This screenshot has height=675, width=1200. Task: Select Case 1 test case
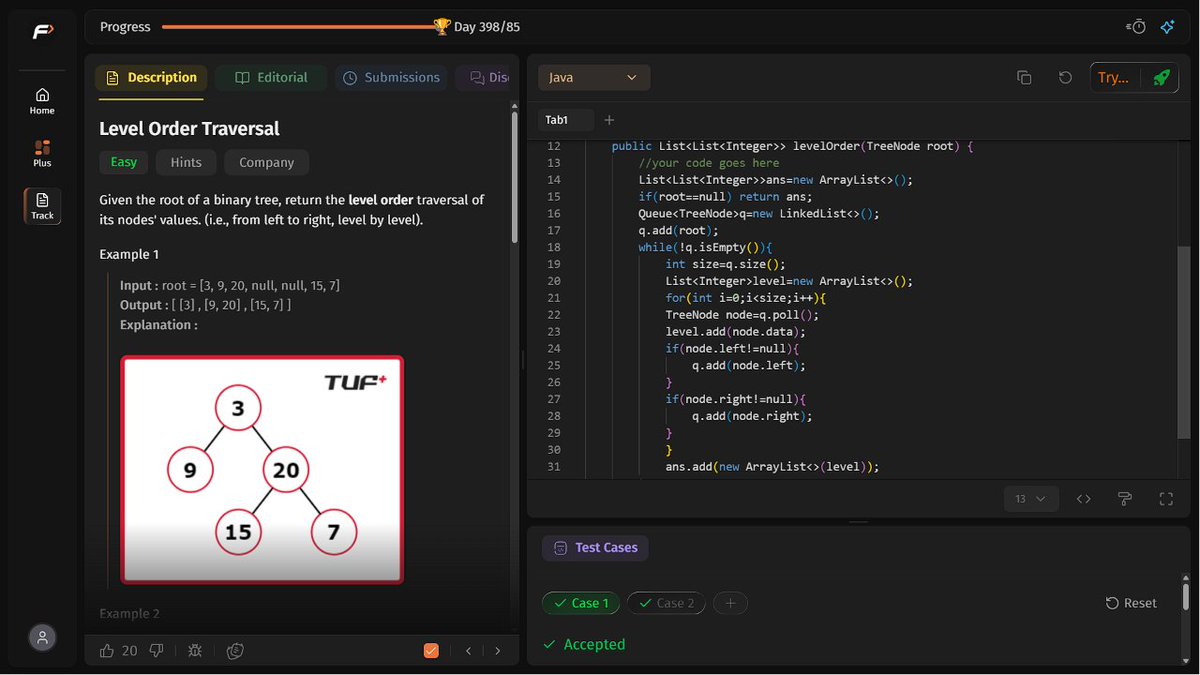(581, 603)
